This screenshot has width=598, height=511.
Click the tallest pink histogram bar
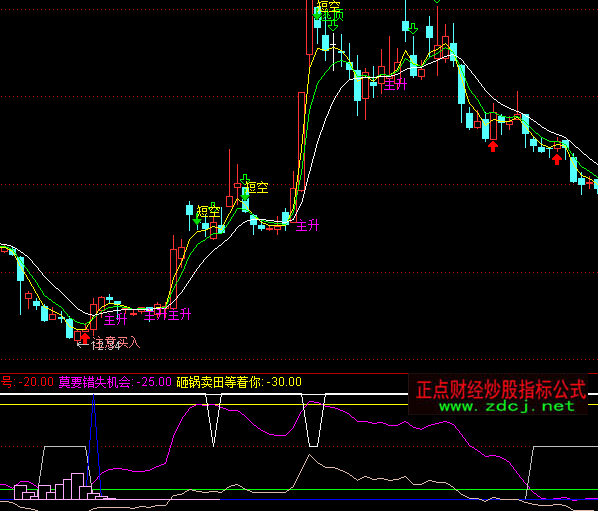[77, 486]
